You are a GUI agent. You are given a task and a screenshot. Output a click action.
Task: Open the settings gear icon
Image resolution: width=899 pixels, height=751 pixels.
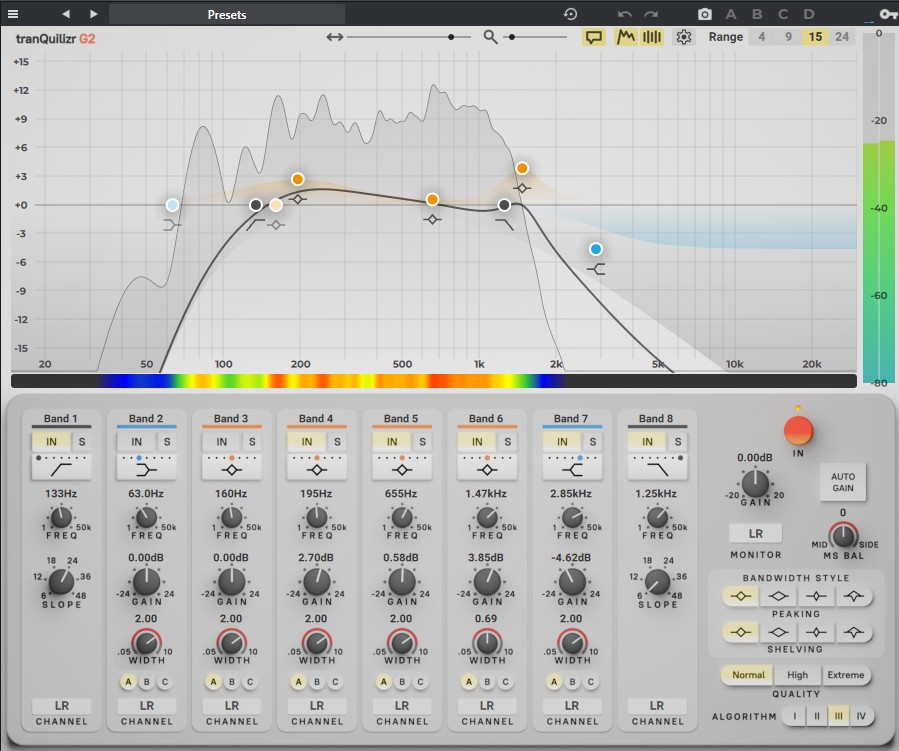683,37
